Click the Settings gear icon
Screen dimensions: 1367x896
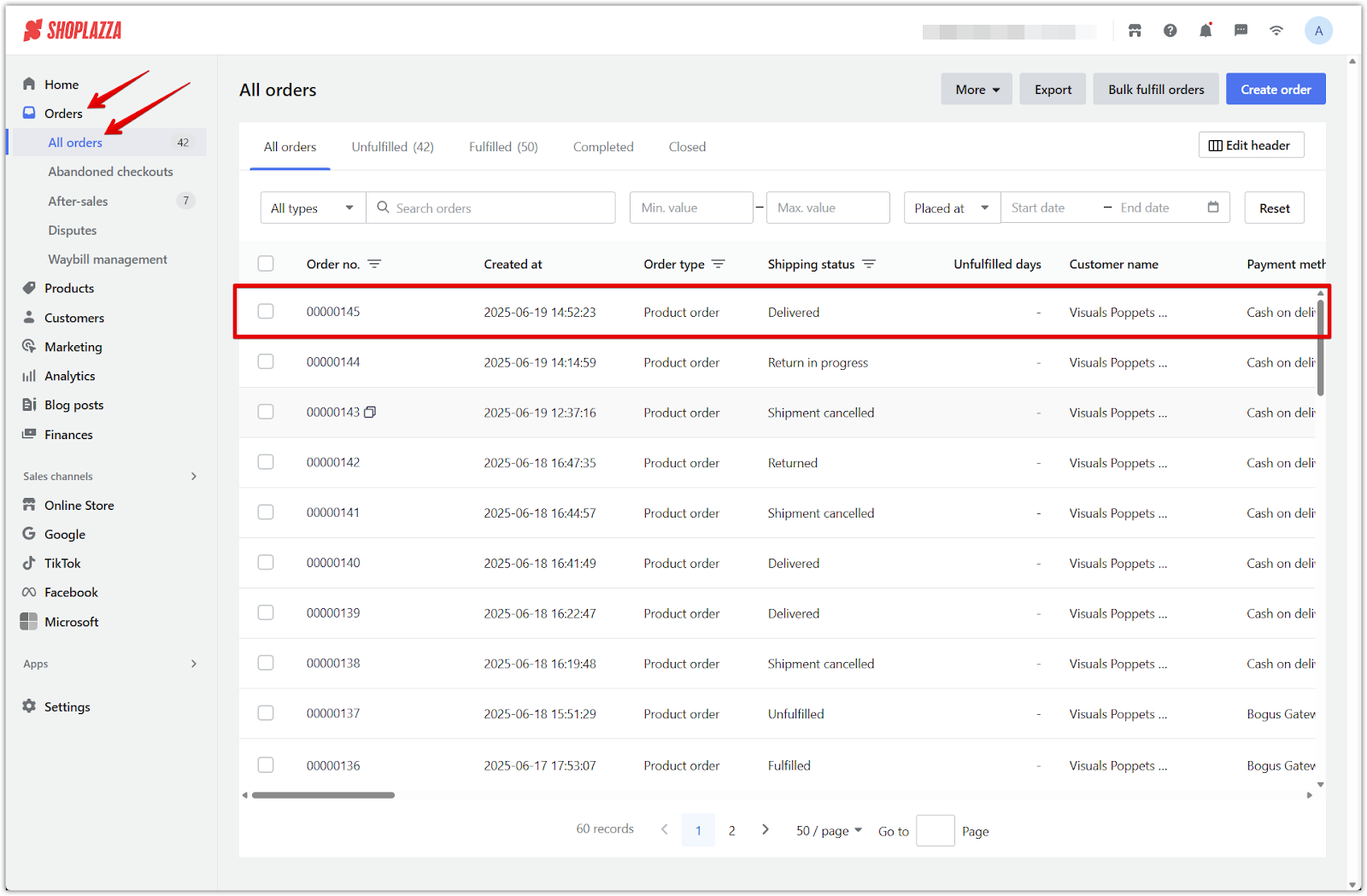pos(29,706)
